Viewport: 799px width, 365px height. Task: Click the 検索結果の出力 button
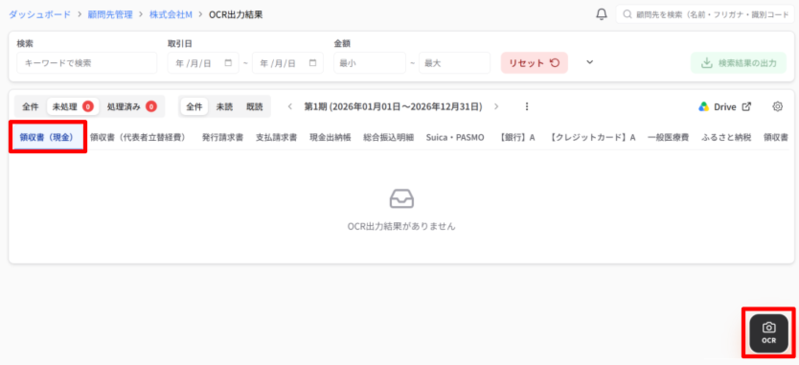[738, 63]
